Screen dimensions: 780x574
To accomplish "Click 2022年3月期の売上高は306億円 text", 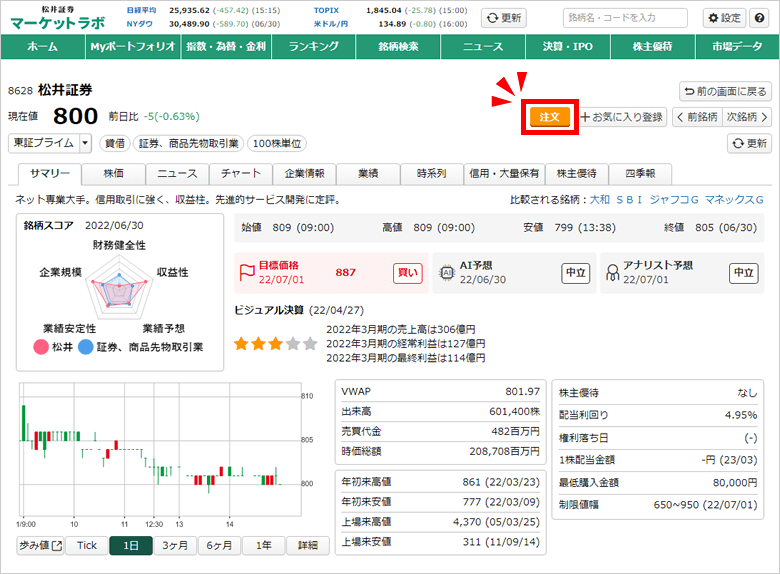I will [x=400, y=329].
